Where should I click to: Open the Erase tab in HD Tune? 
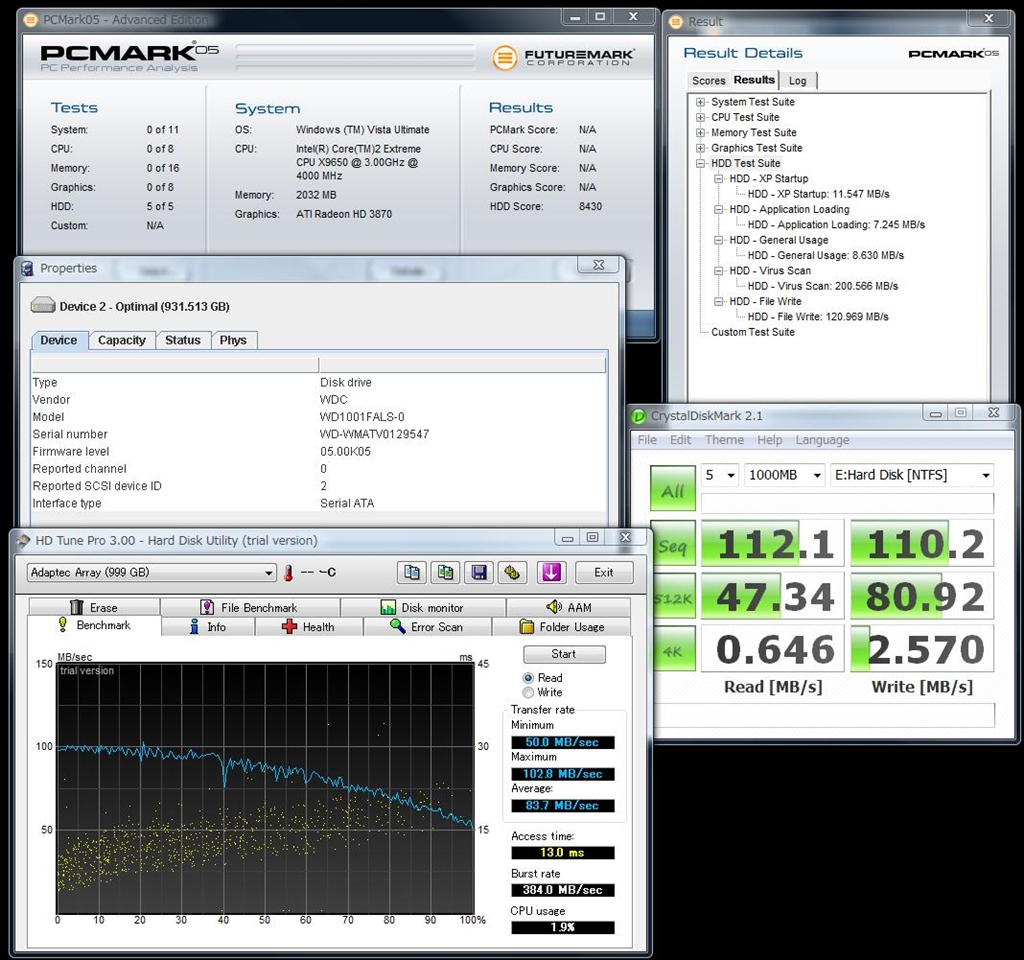pyautogui.click(x=94, y=607)
